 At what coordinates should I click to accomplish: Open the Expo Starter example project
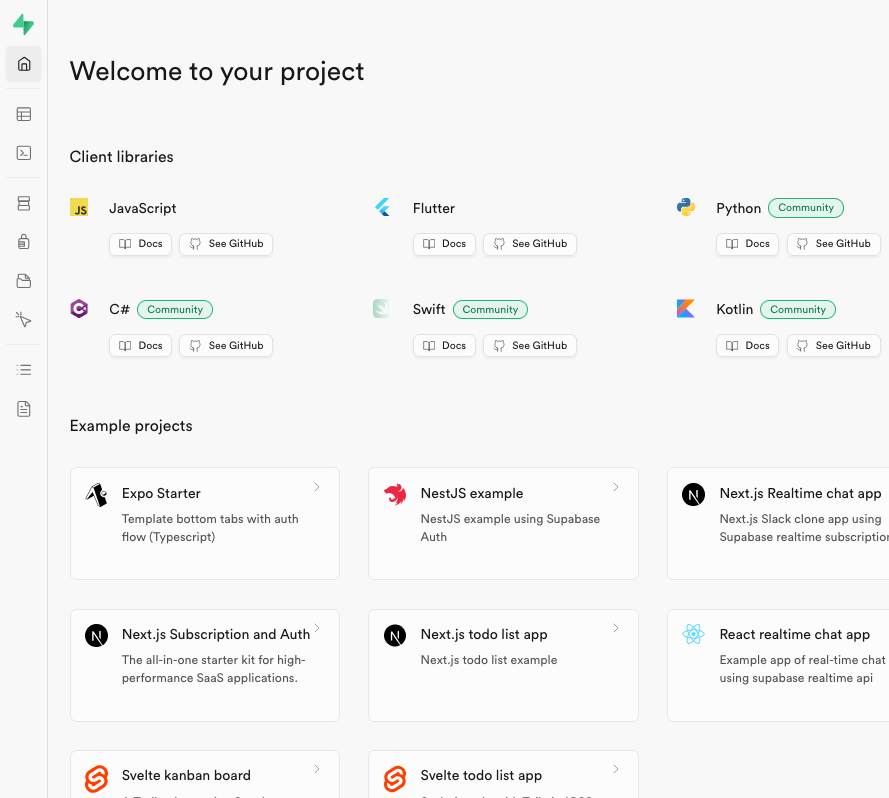(x=205, y=523)
